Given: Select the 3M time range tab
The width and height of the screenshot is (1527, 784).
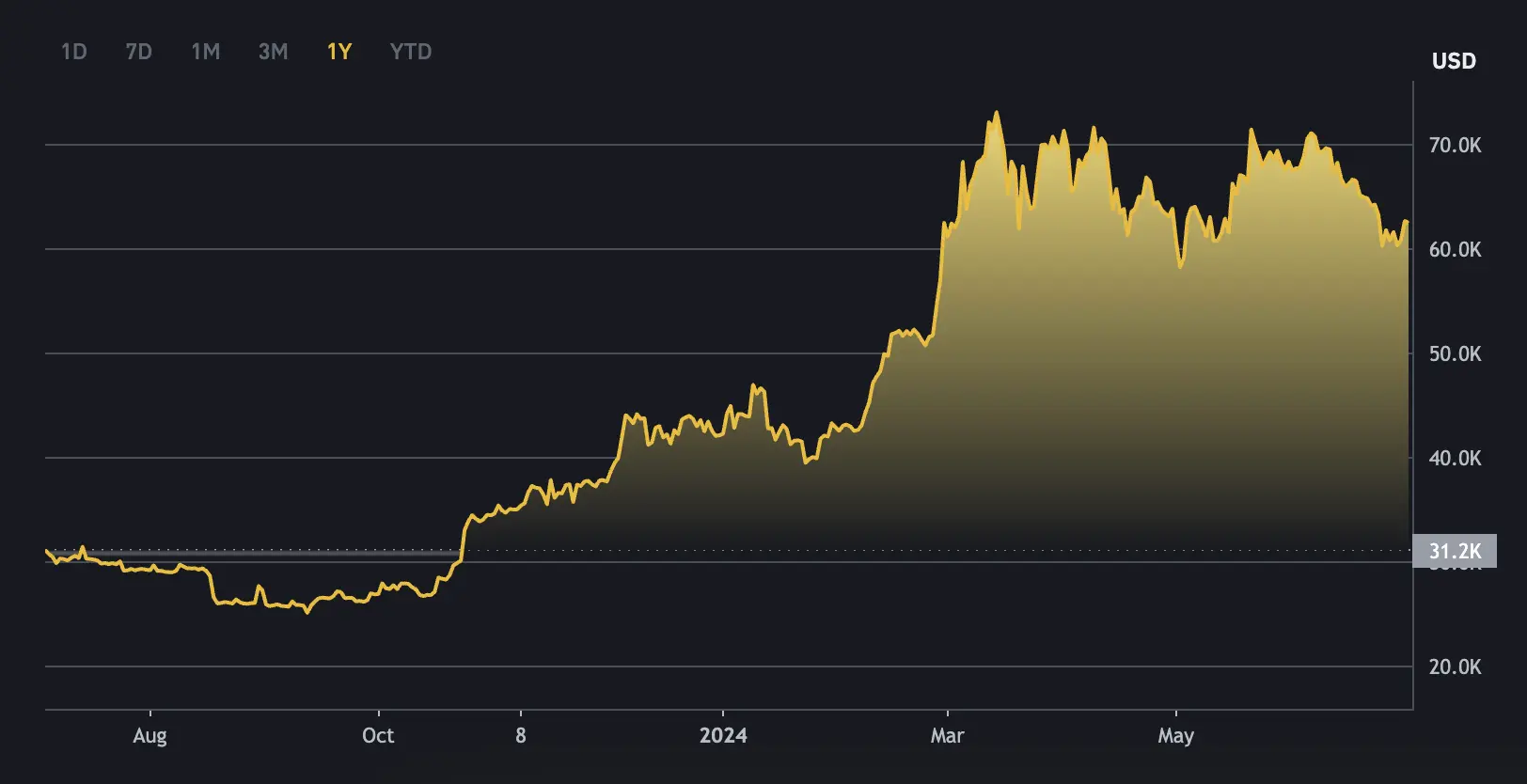Looking at the screenshot, I should tap(274, 52).
